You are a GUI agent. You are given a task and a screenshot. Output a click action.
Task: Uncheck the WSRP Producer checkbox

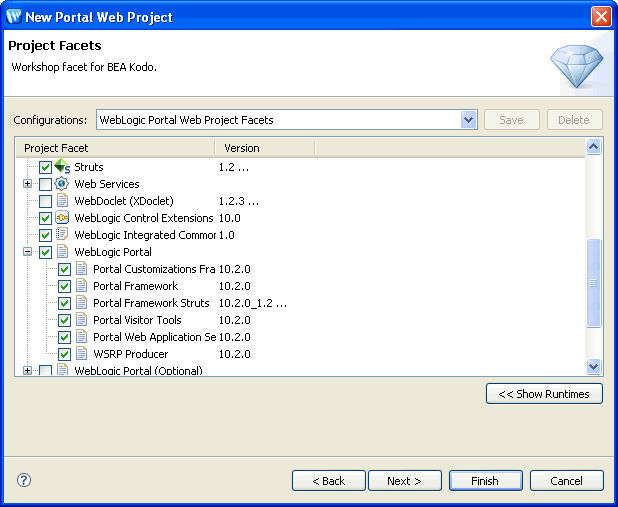[64, 354]
